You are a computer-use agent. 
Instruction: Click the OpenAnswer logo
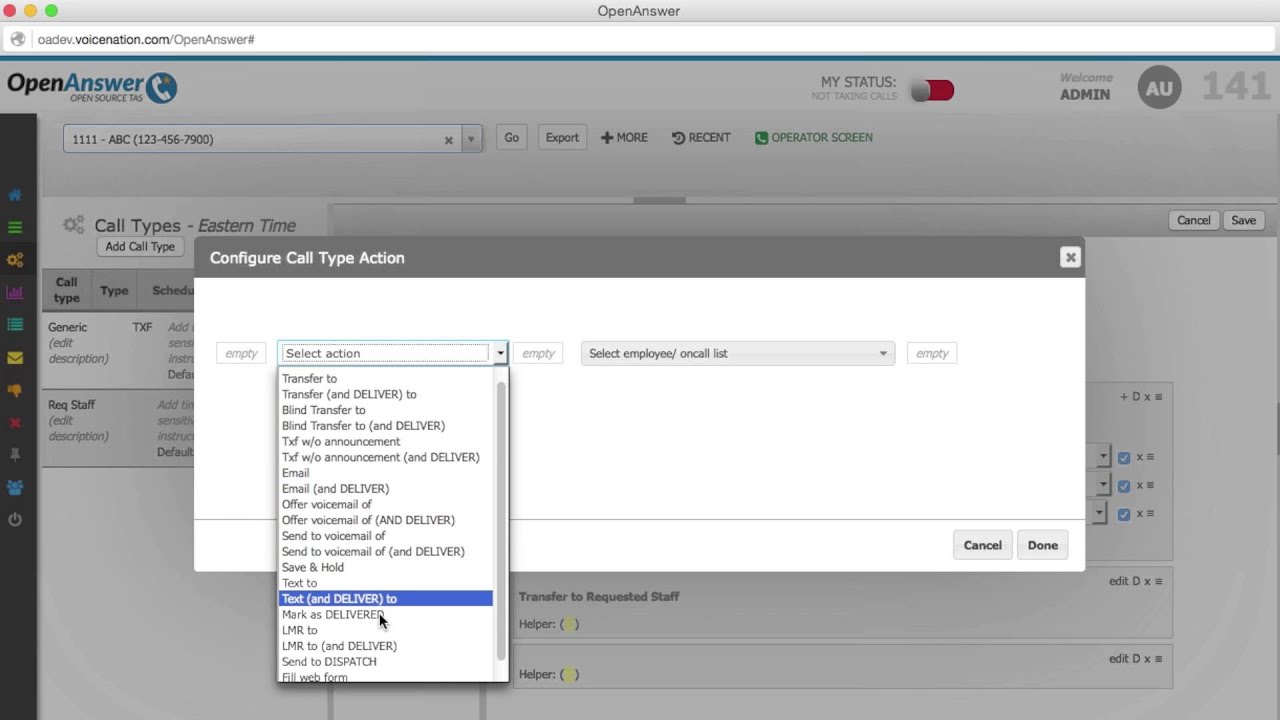tap(92, 87)
